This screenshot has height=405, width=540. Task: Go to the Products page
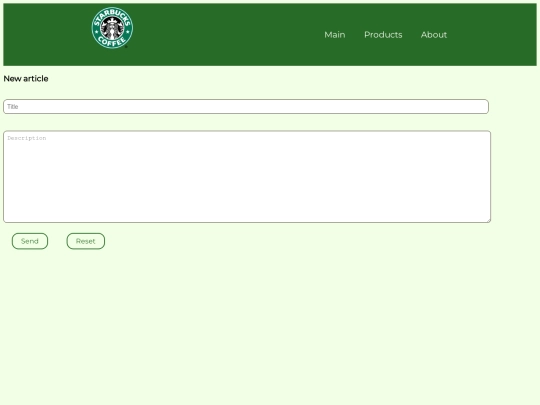pyautogui.click(x=383, y=35)
